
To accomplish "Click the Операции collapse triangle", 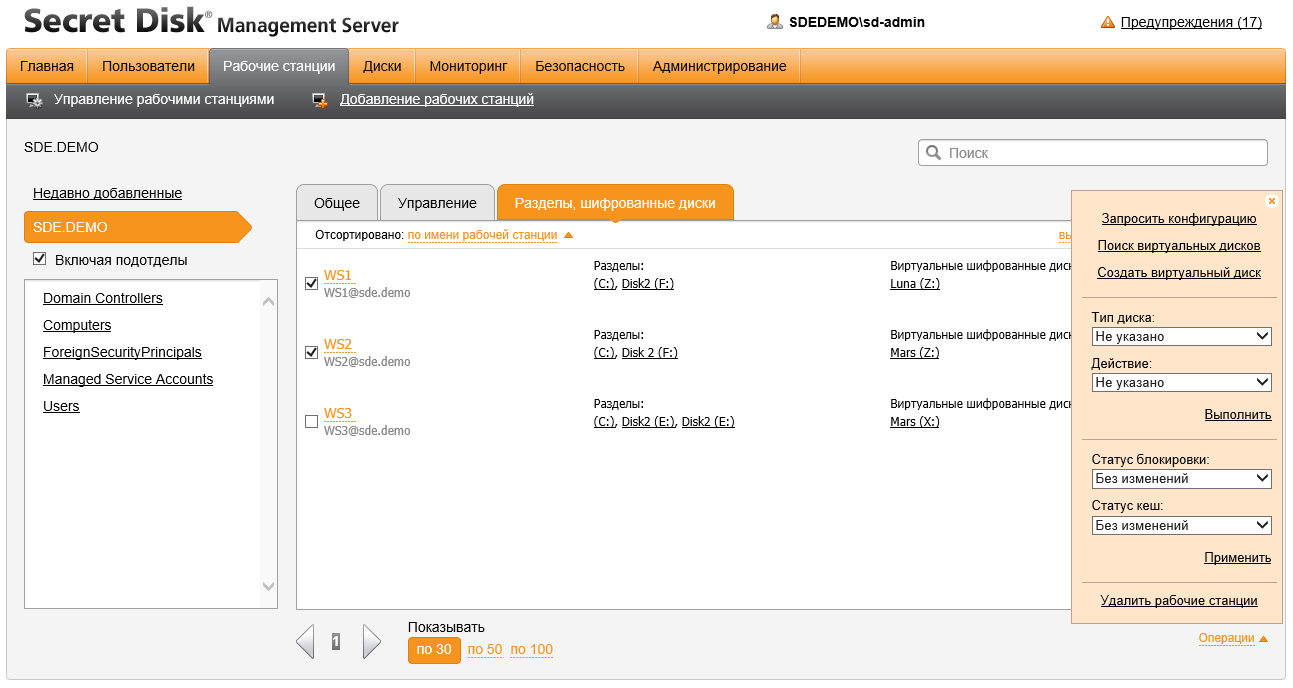I will click(x=1263, y=638).
